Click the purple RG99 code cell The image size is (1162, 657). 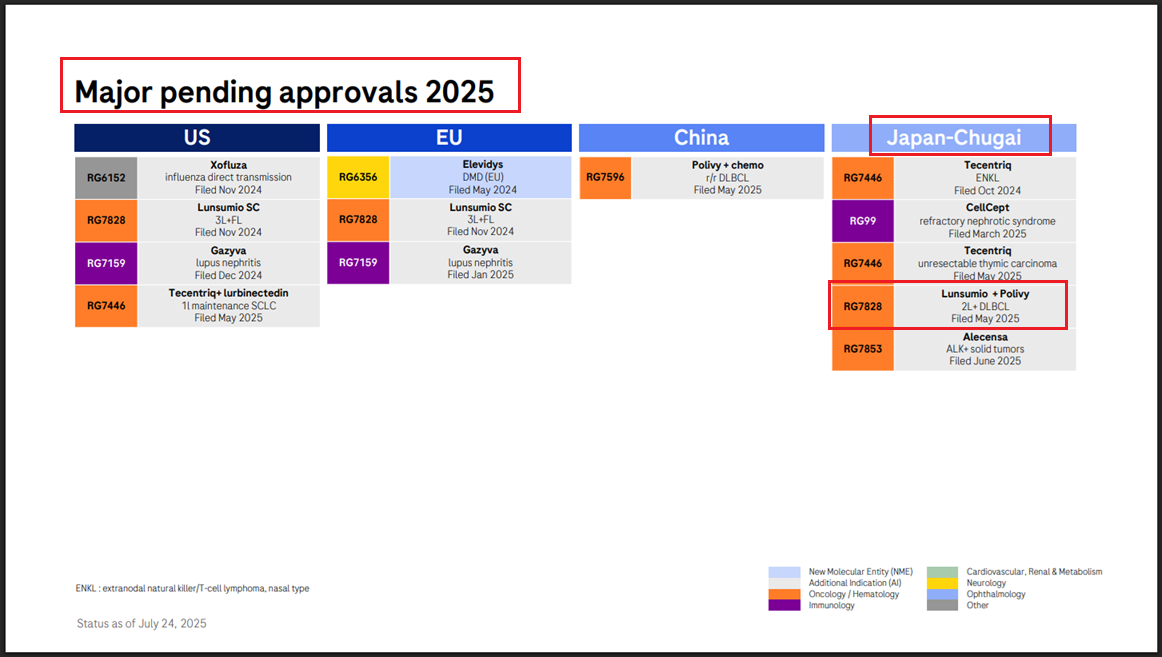coord(863,221)
